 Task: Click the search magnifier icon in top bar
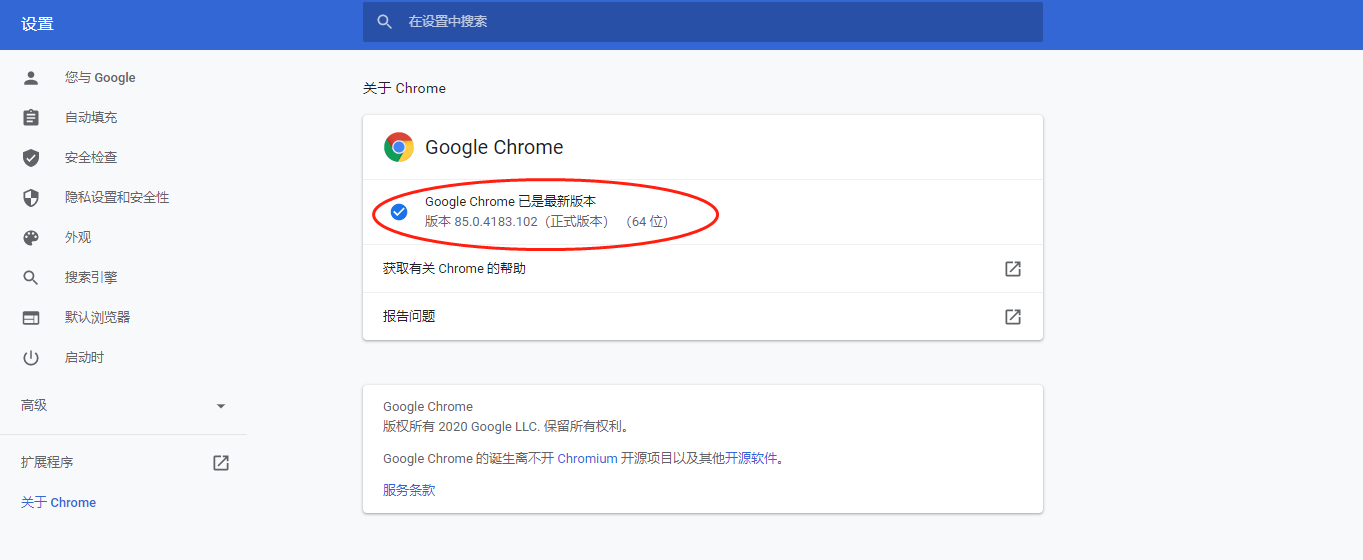point(385,21)
